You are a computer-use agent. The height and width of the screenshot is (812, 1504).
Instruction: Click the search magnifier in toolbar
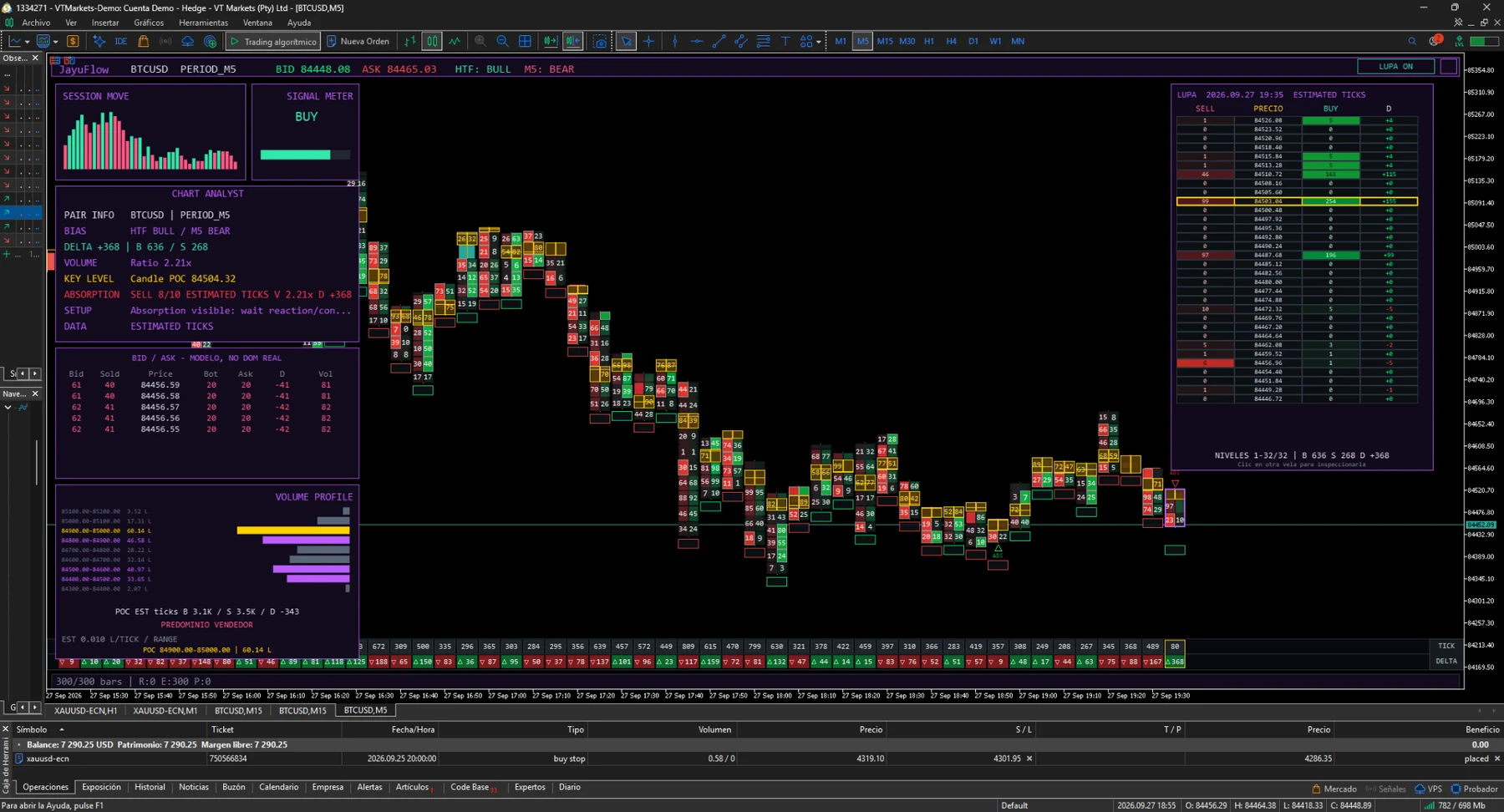[1412, 41]
